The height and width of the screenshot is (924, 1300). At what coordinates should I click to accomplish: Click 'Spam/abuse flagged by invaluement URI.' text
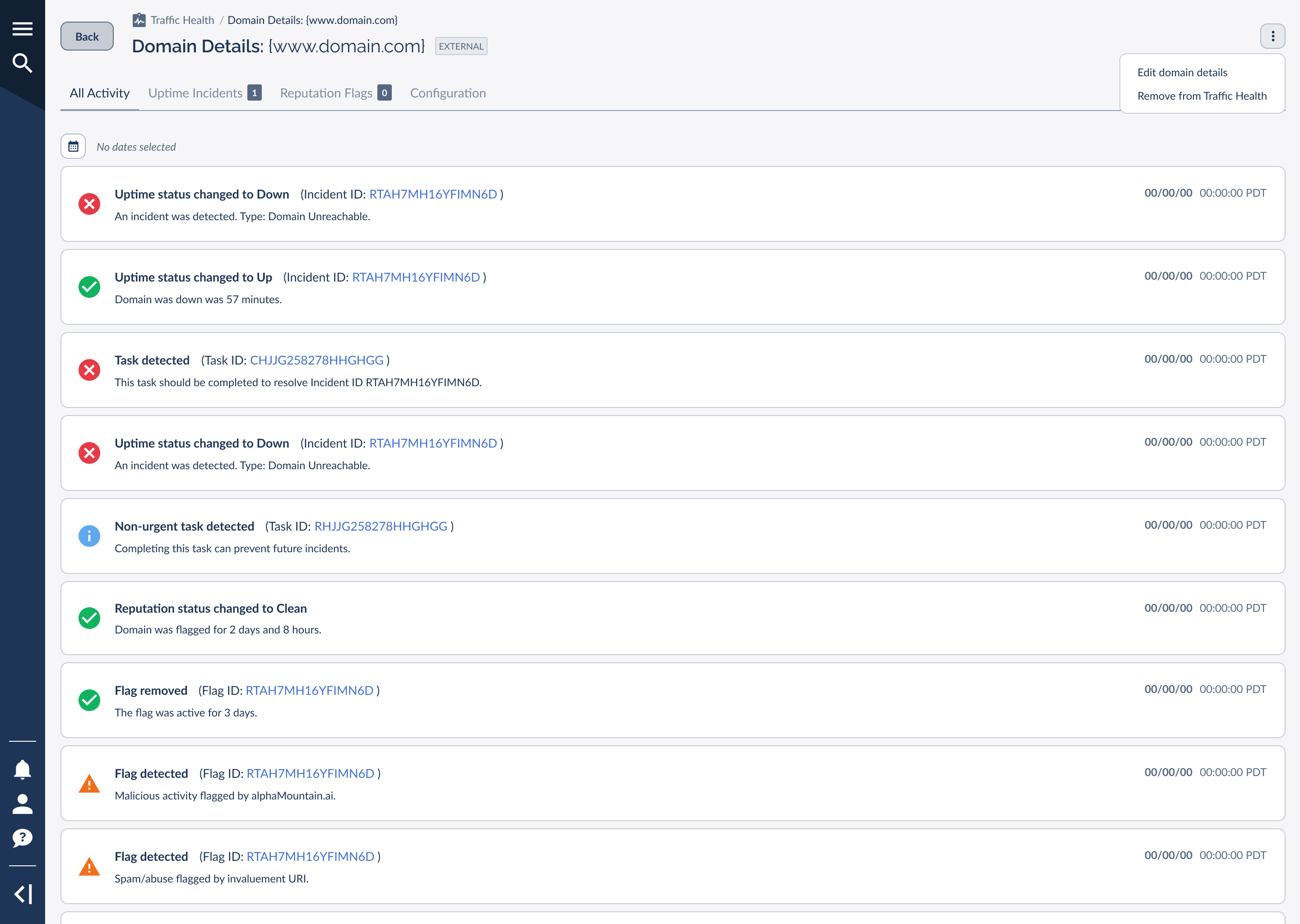(212, 878)
